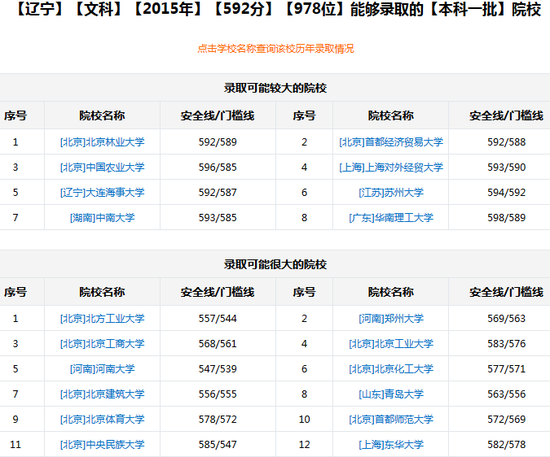The width and height of the screenshot is (550, 457).
Task: Open the 首都经济贸易大学 link
Action: tap(391, 142)
